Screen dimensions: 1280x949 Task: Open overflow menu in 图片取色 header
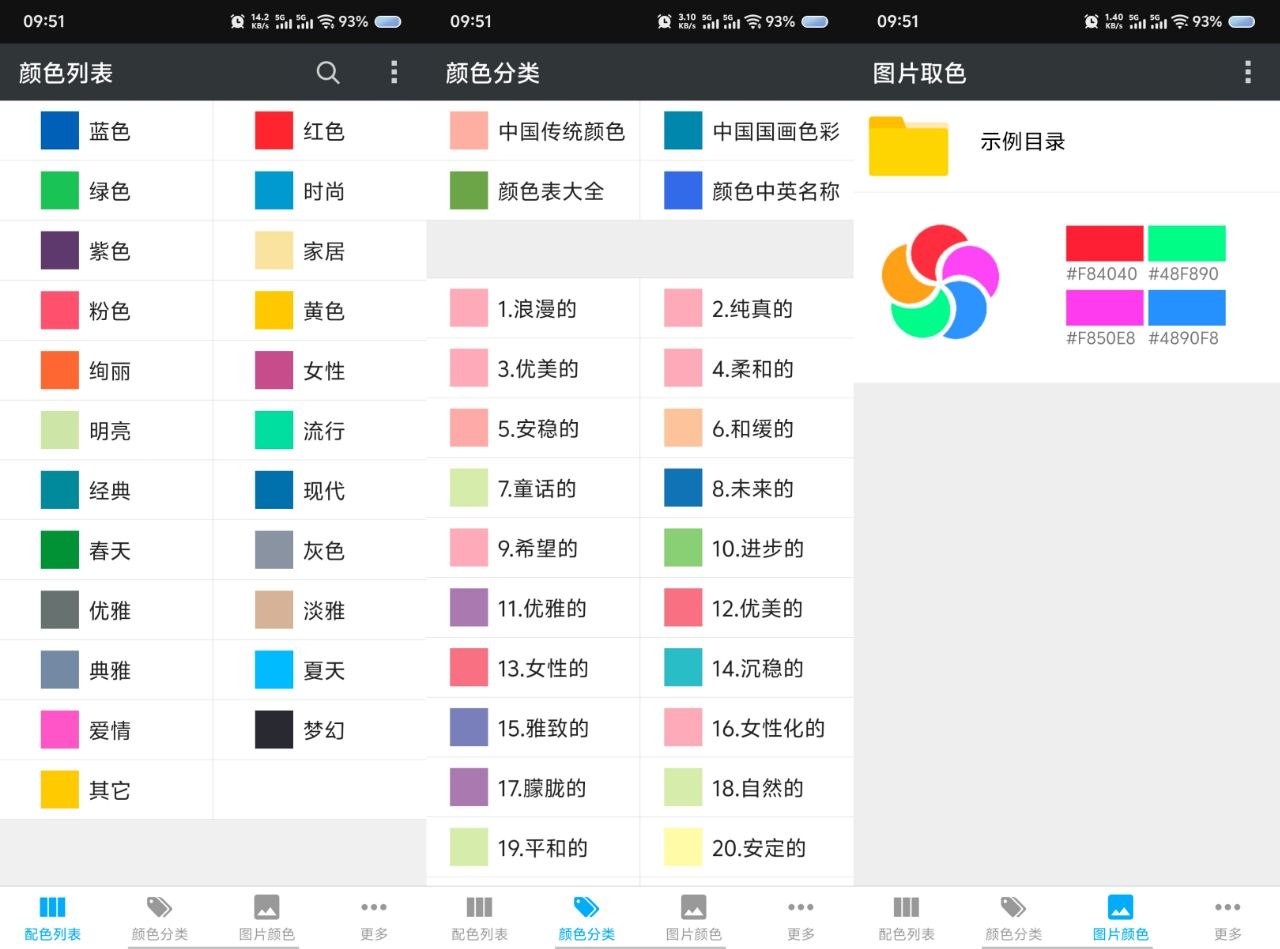point(1247,72)
